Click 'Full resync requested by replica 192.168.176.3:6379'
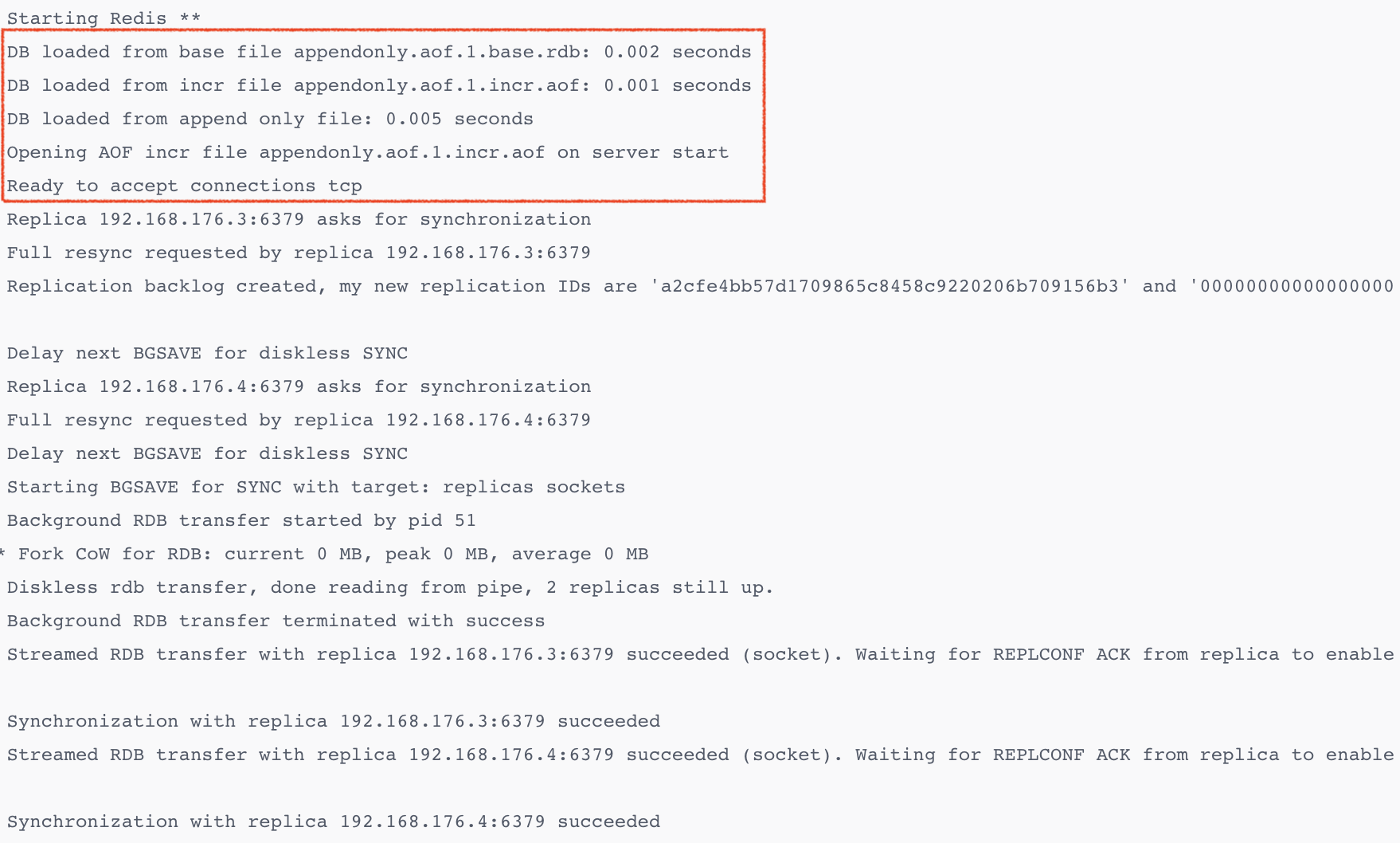The height and width of the screenshot is (843, 1400). (299, 253)
